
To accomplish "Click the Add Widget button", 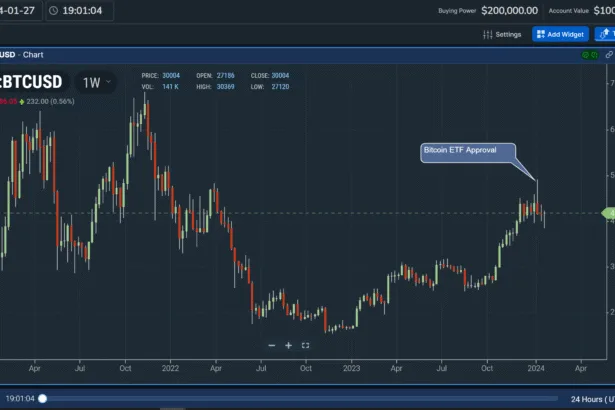I will [x=560, y=34].
